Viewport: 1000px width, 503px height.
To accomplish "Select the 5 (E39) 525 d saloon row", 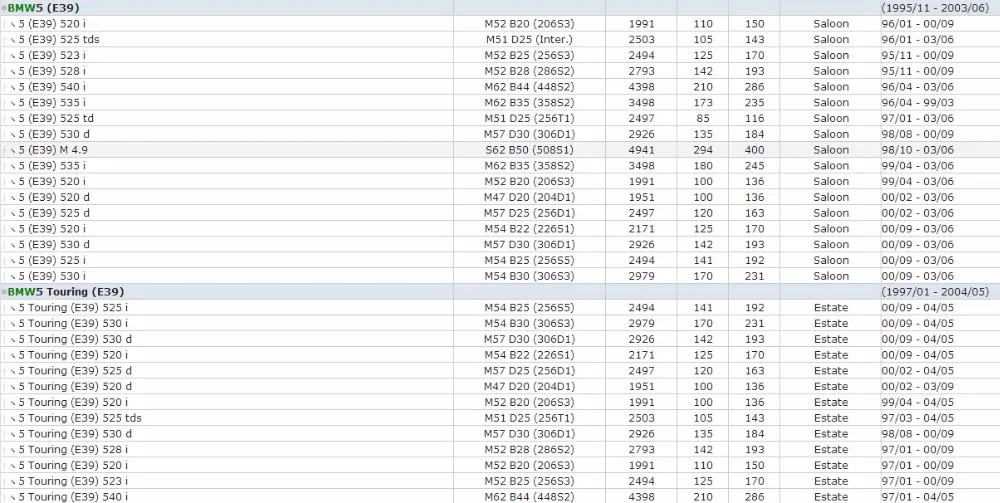I will [x=500, y=213].
